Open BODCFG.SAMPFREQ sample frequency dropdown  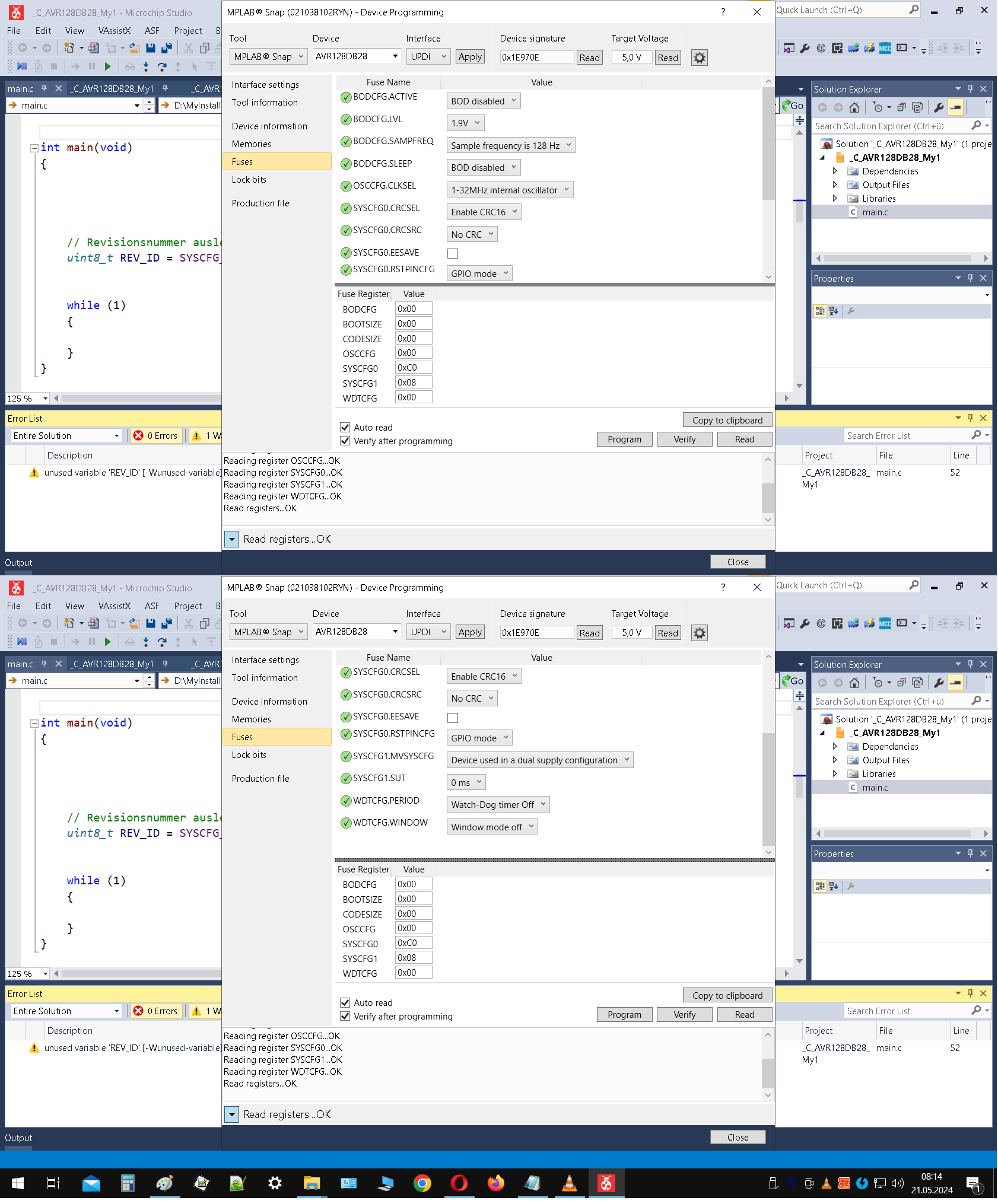(x=511, y=145)
